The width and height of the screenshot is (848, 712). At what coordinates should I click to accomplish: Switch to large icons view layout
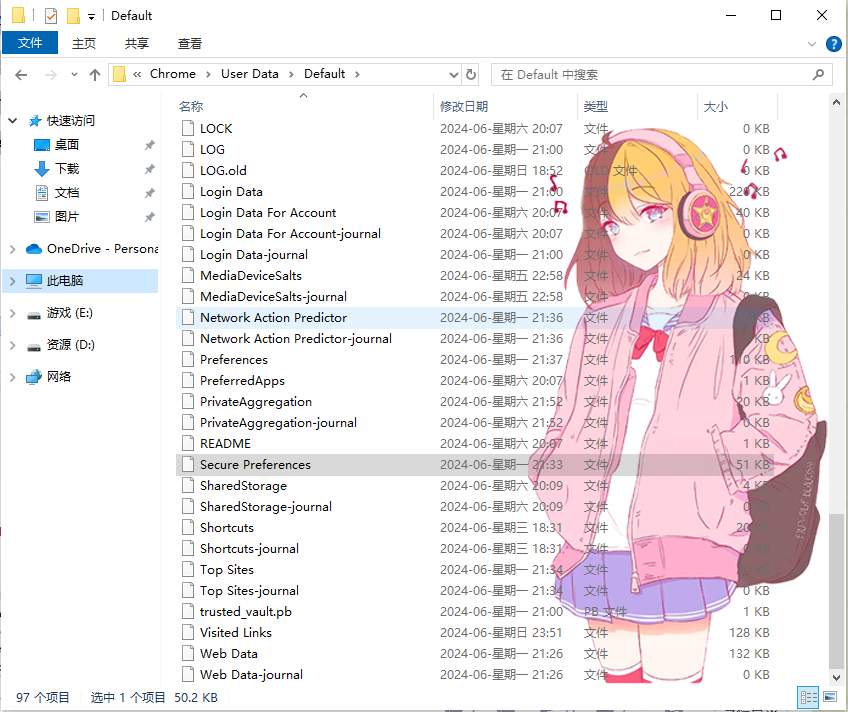pos(830,697)
